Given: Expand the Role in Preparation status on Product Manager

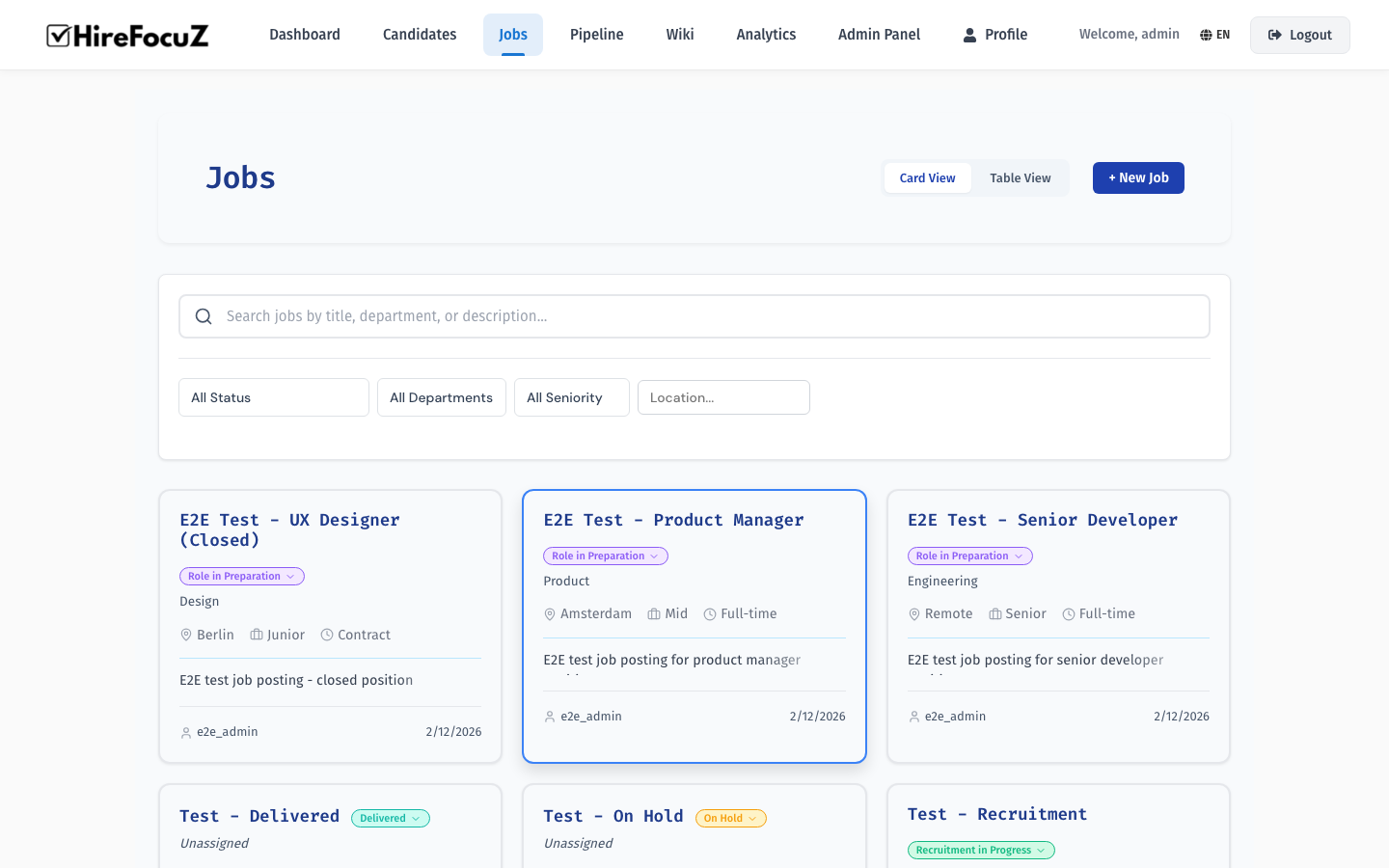Looking at the screenshot, I should 605,556.
